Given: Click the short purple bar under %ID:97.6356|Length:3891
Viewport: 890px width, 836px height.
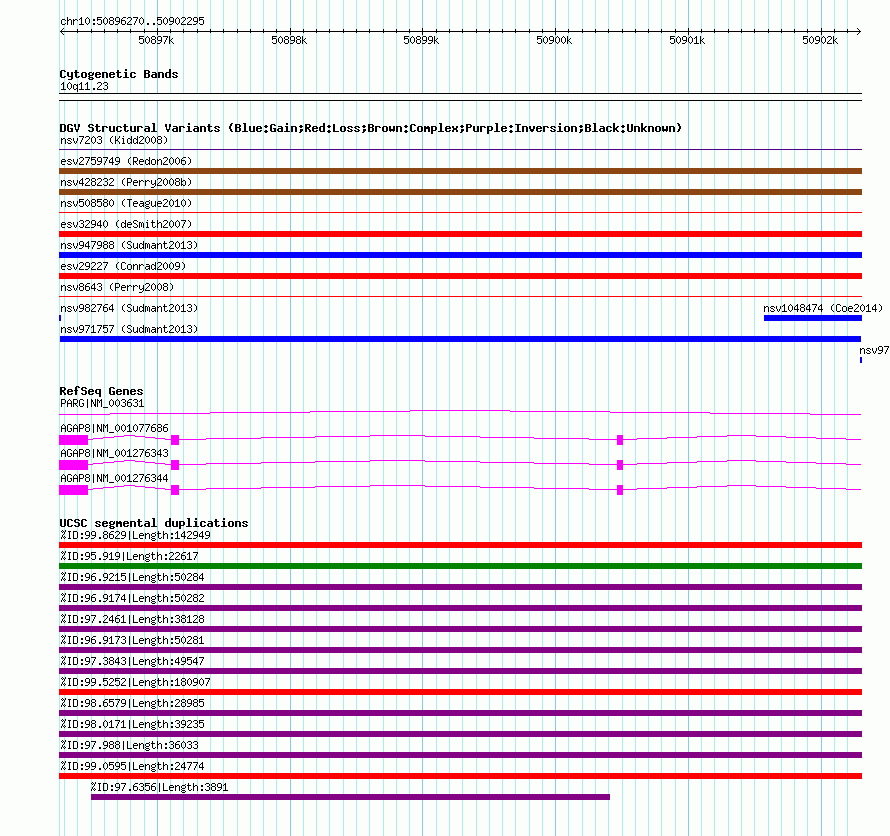Looking at the screenshot, I should coord(350,797).
